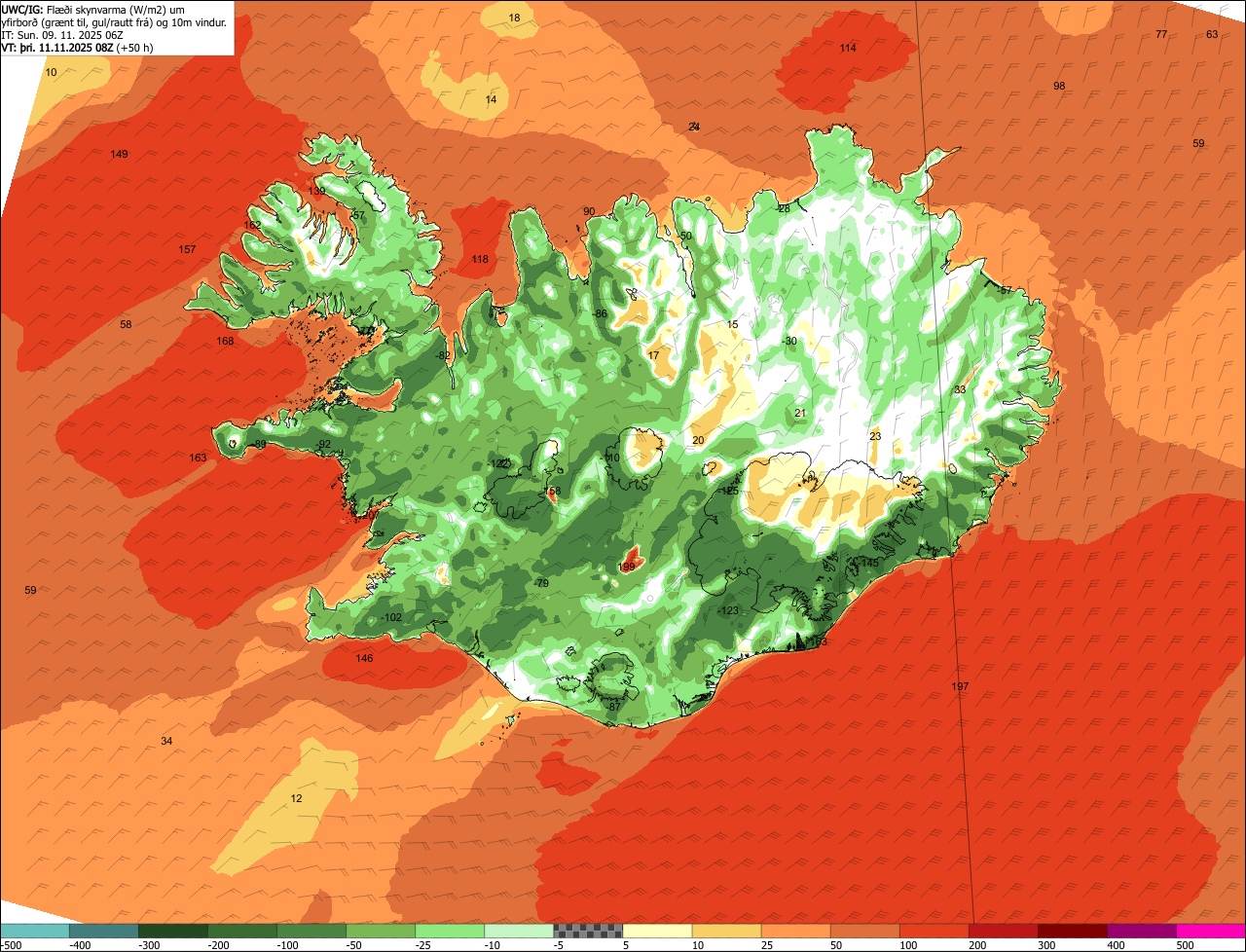The image size is (1246, 952).
Task: Click the value 33 in eastern Iceland
Action: [960, 389]
